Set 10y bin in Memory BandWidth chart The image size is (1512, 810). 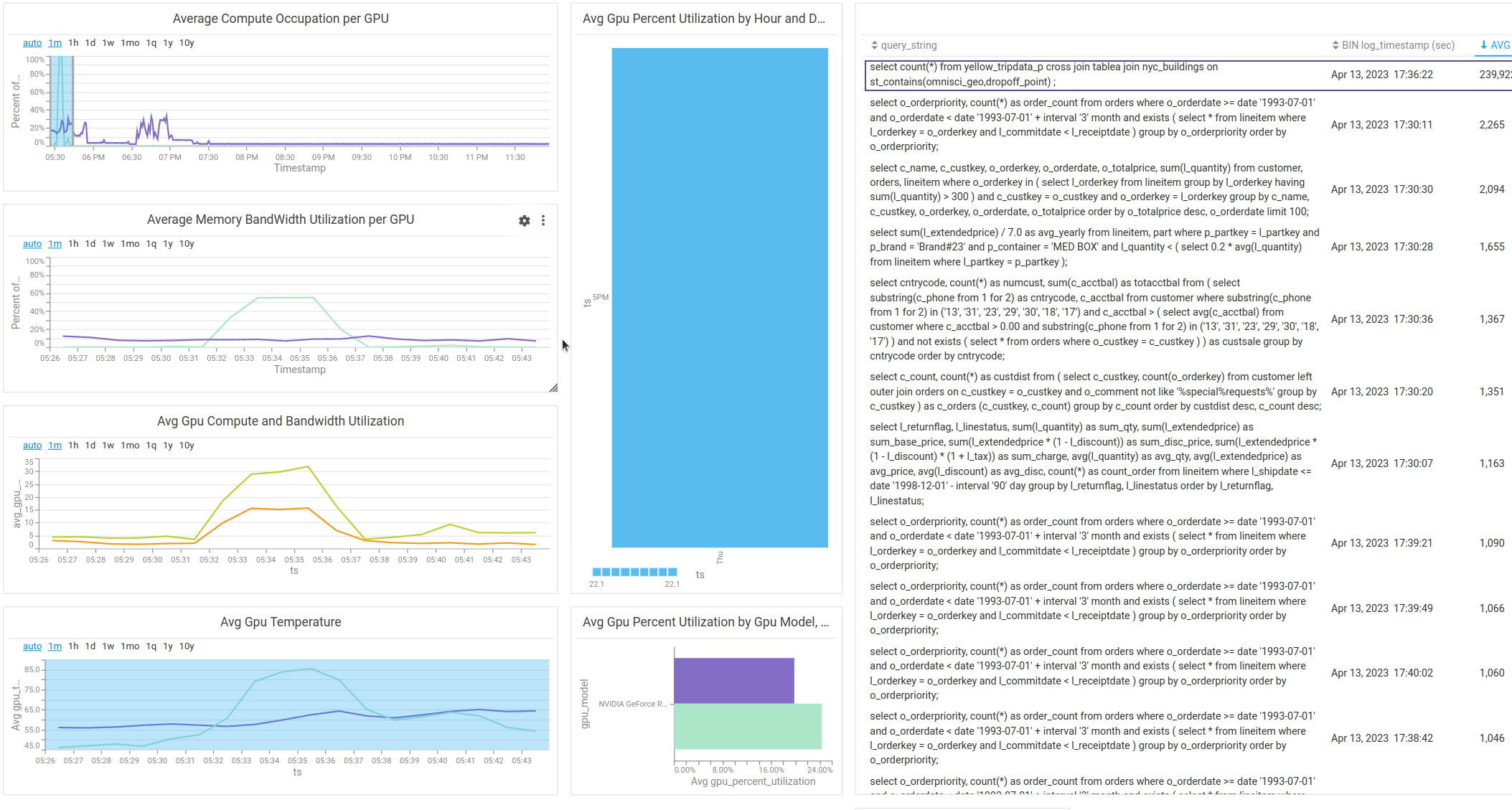[187, 244]
